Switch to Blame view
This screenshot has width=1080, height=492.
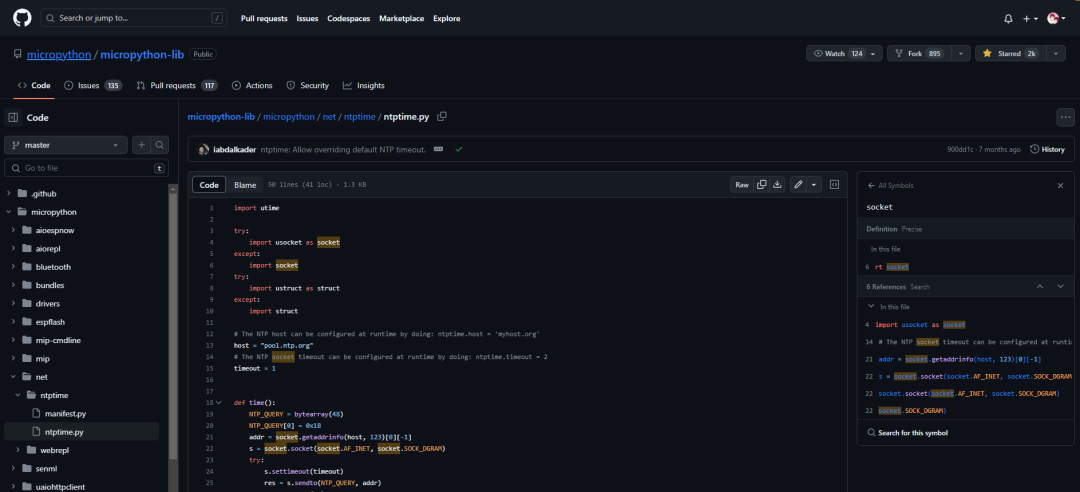click(245, 185)
